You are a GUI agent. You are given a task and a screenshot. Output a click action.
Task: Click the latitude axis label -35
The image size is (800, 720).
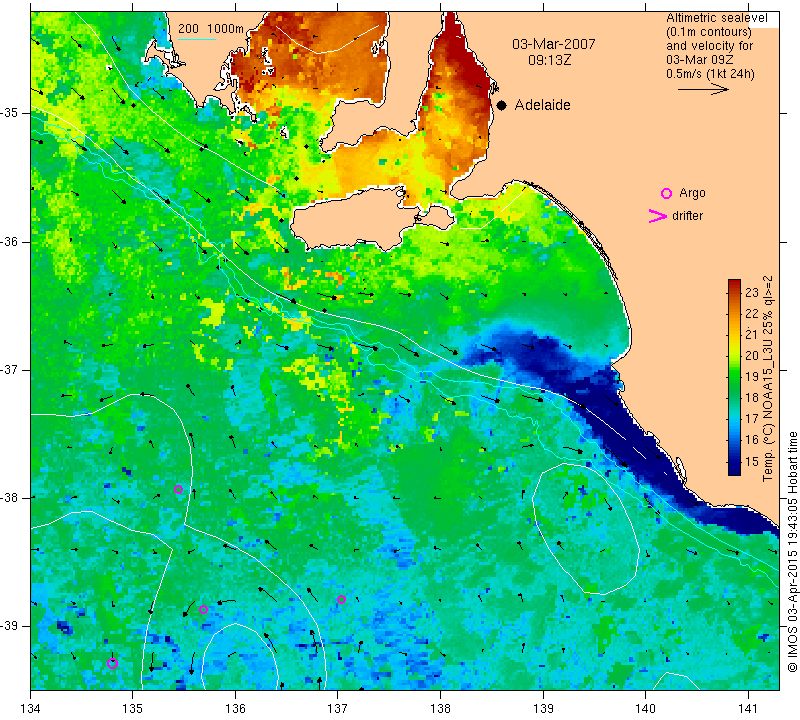pyautogui.click(x=10, y=113)
